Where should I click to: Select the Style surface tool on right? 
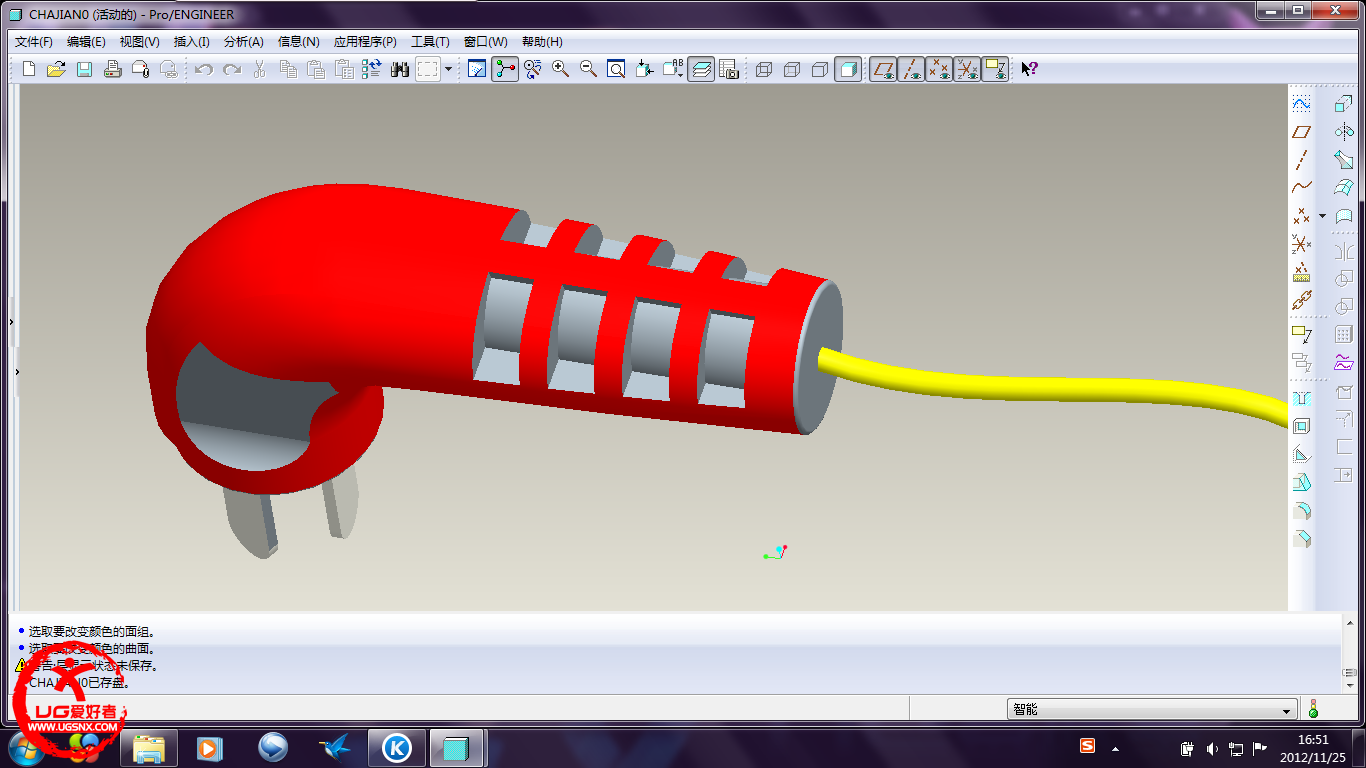point(1344,215)
